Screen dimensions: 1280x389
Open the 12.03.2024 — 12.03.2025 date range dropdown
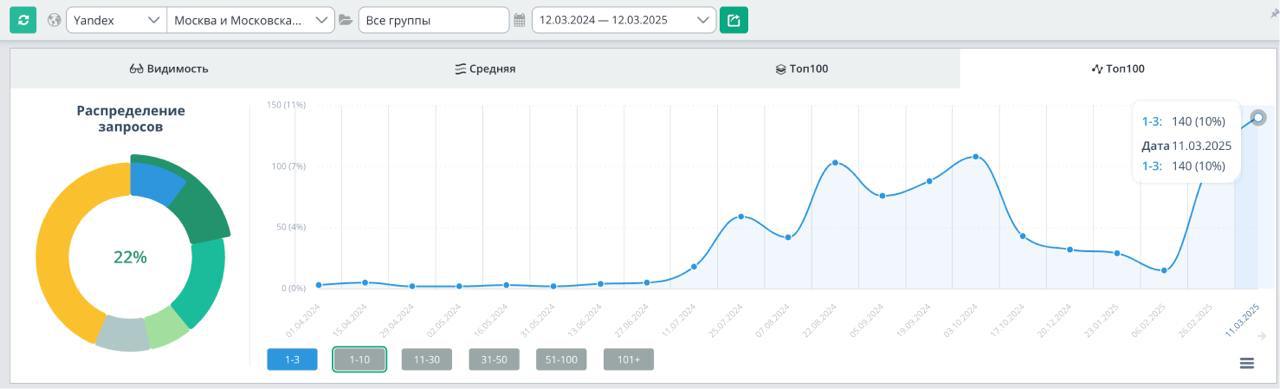pos(624,20)
